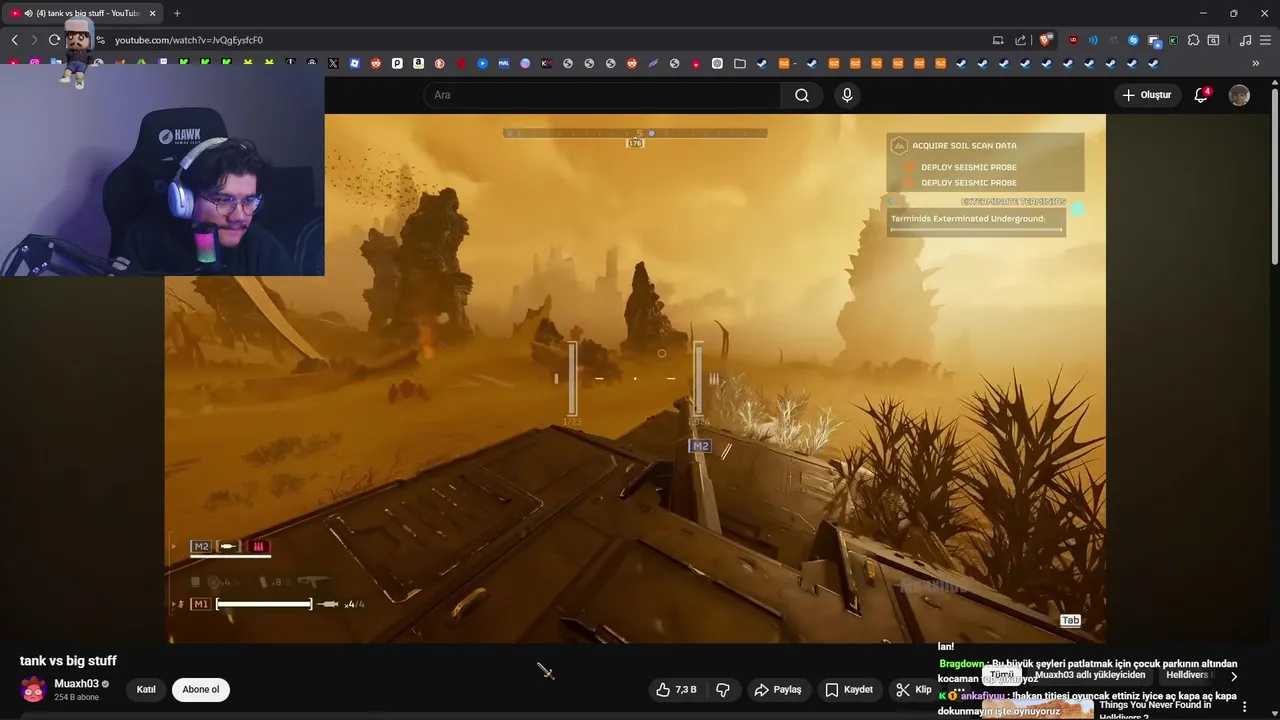Close the tank vs big stuff tab

click(153, 13)
